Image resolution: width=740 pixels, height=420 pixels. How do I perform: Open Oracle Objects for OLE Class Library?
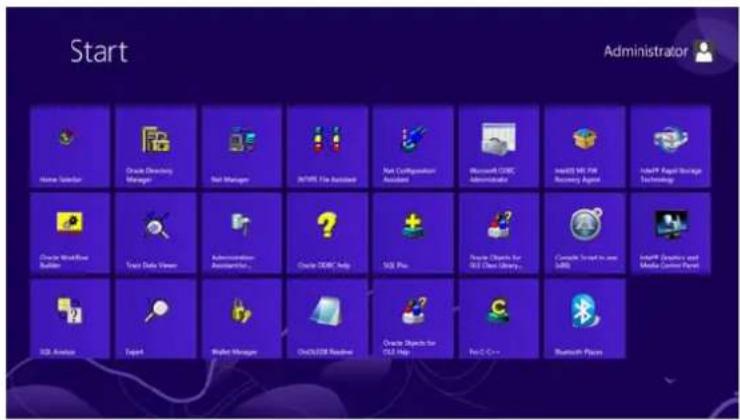pos(499,233)
